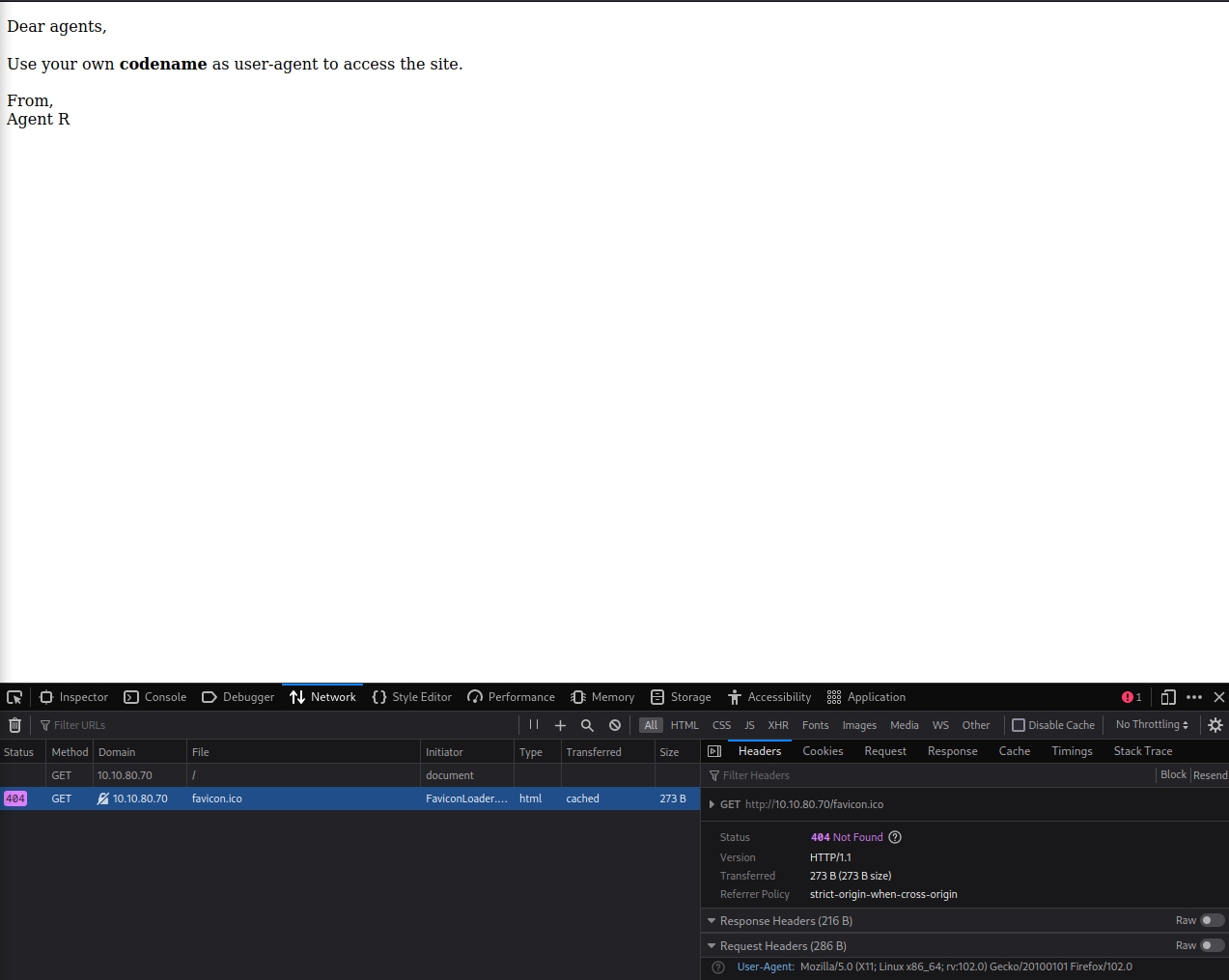The width and height of the screenshot is (1229, 980).
Task: Toggle Raw for Response Headers
Action: (x=1212, y=921)
